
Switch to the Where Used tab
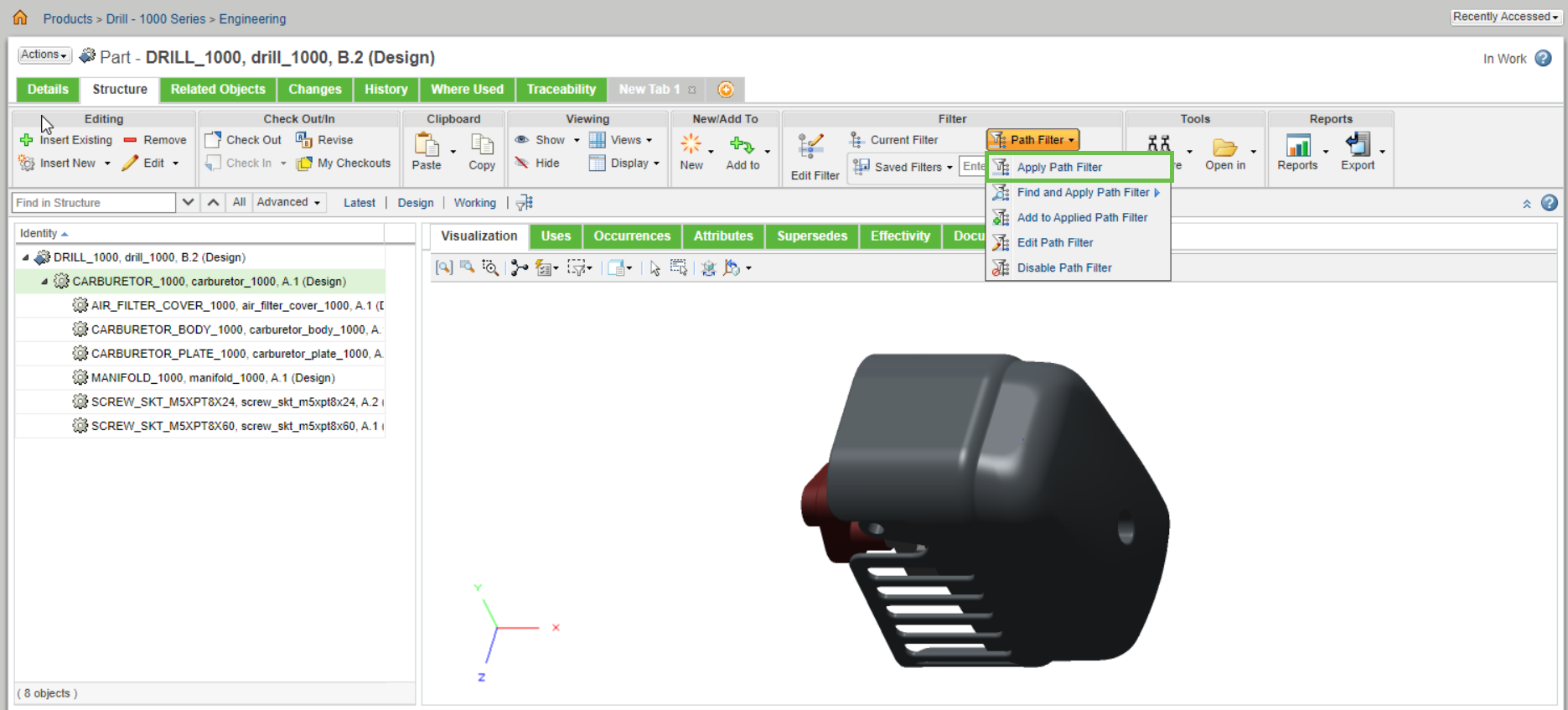click(x=467, y=90)
